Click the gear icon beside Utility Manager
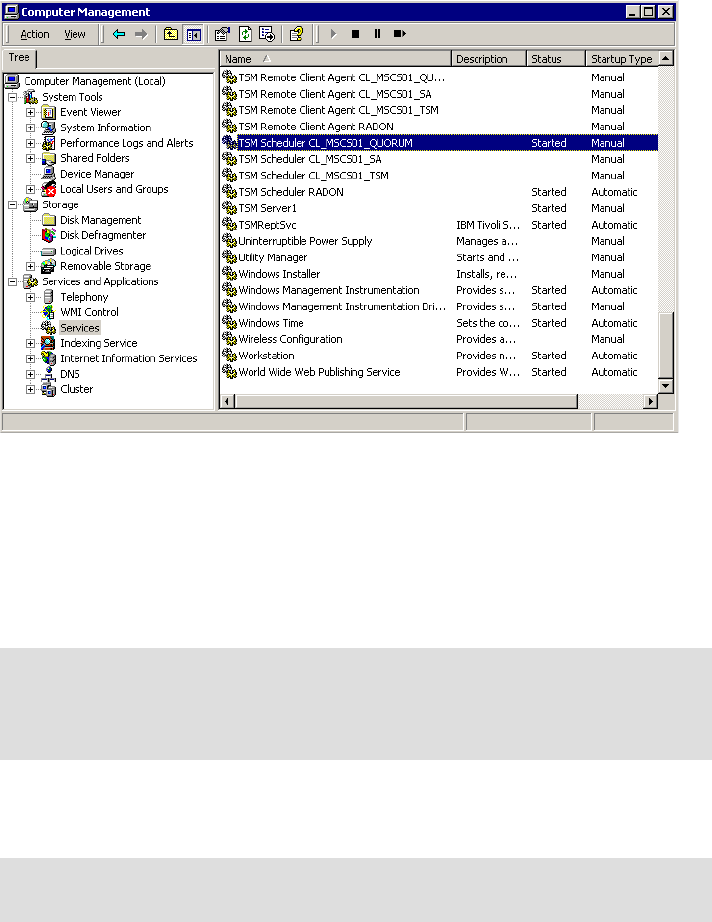This screenshot has width=712, height=922. click(x=229, y=258)
